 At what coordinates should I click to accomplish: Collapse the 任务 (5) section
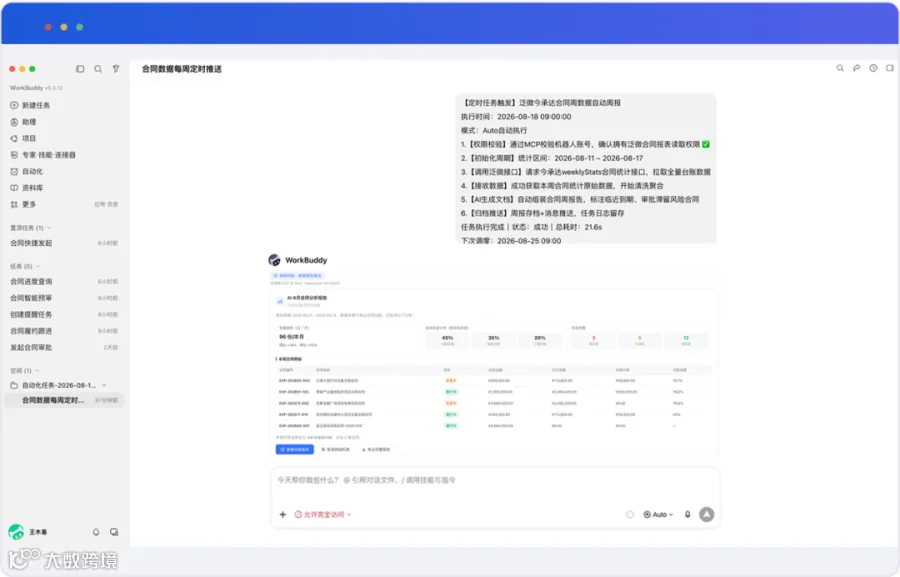[25, 266]
